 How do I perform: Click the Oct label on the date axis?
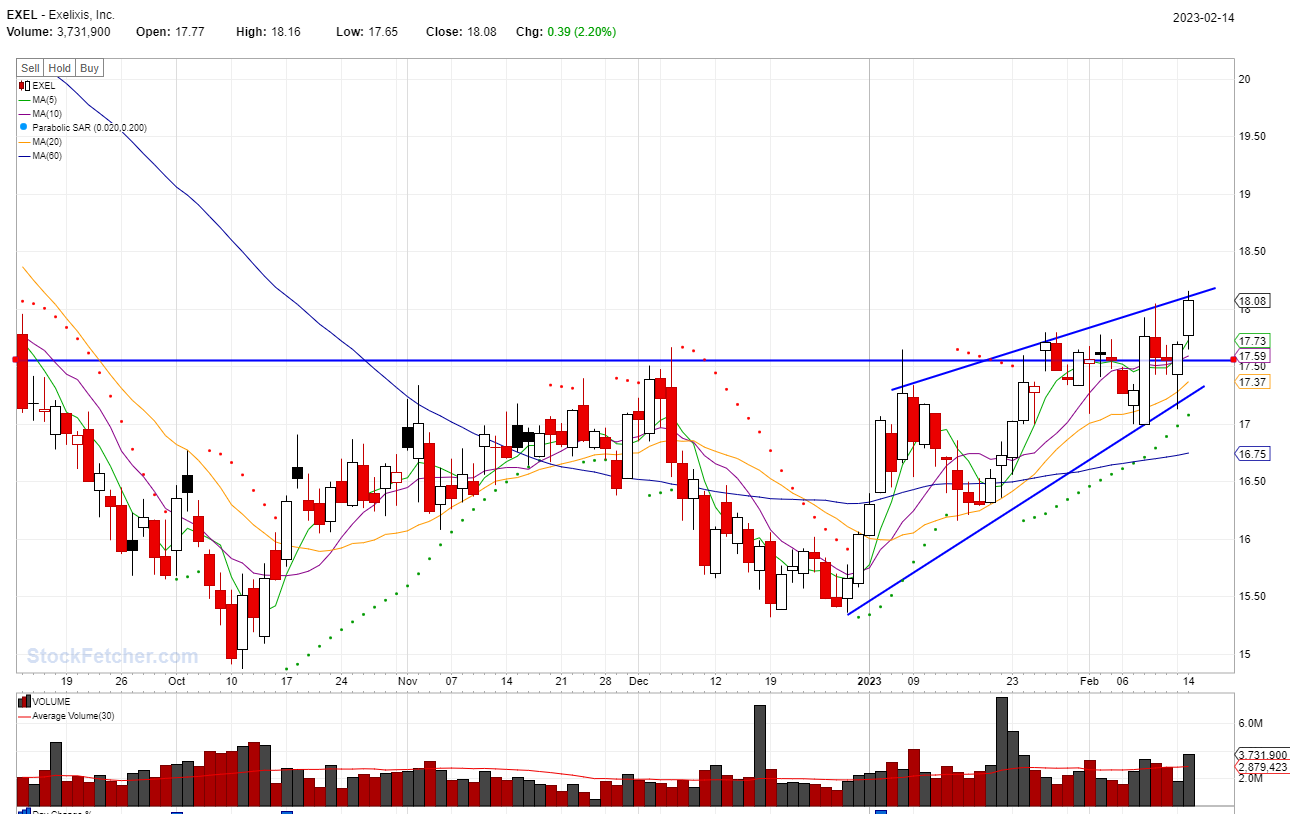pos(177,681)
